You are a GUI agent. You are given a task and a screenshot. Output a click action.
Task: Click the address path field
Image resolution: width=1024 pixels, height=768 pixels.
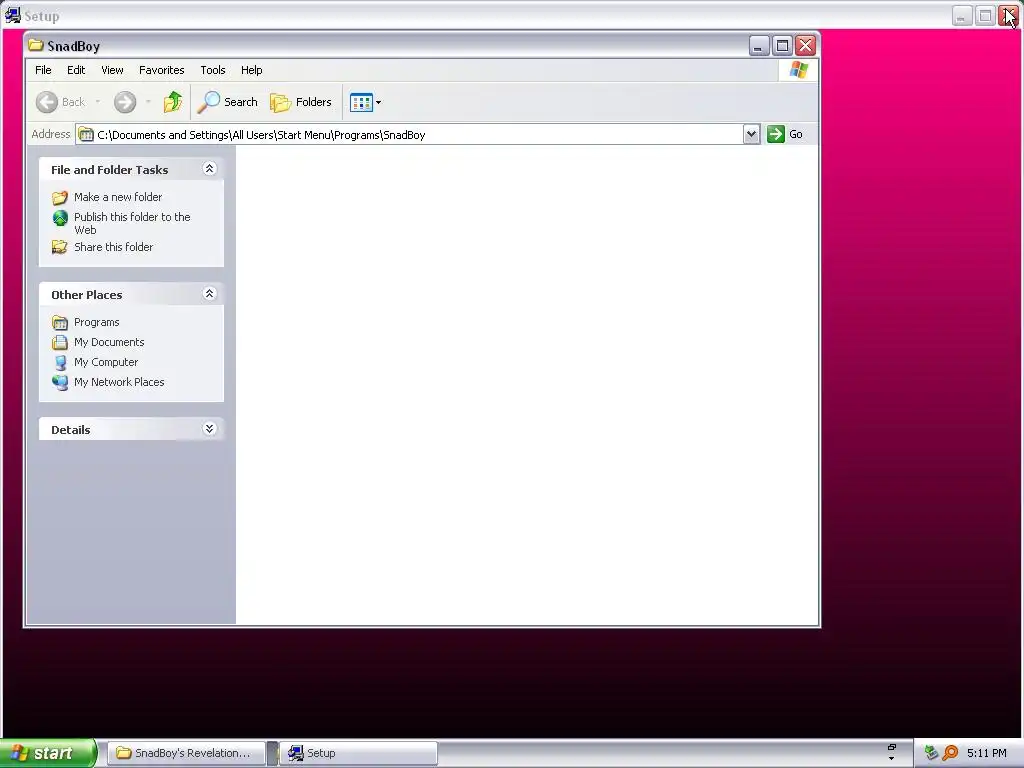coord(418,135)
